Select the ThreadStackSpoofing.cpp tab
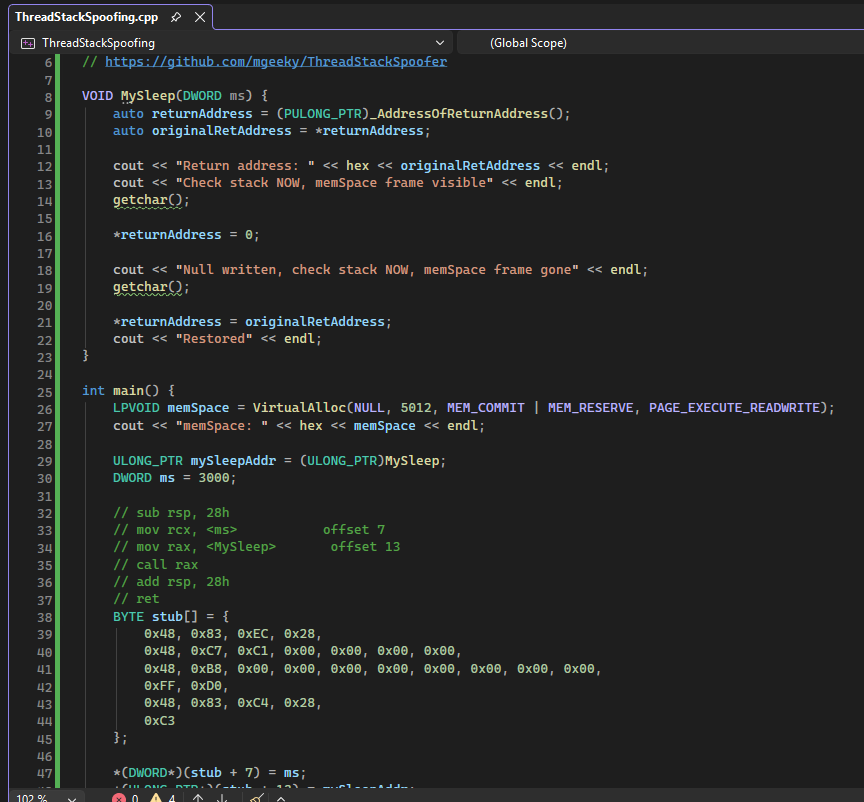This screenshot has width=864, height=802. pyautogui.click(x=87, y=17)
